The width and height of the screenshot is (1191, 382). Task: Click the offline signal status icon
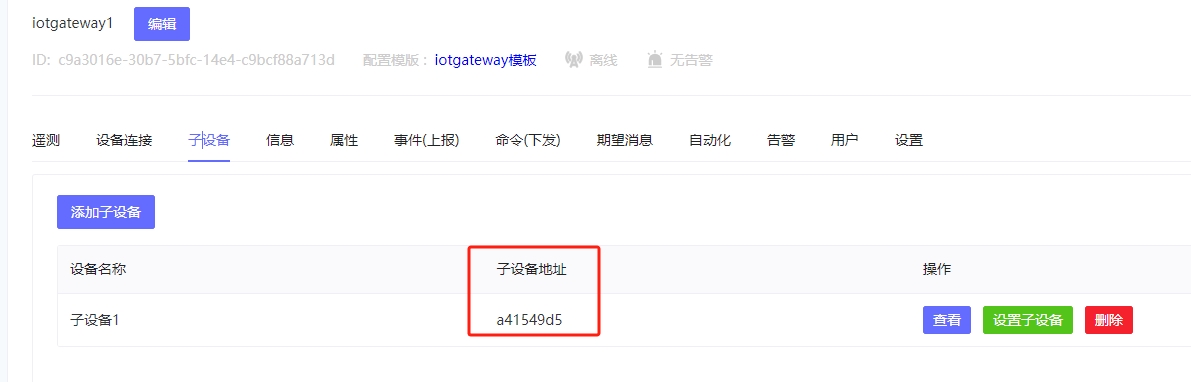(x=573, y=60)
